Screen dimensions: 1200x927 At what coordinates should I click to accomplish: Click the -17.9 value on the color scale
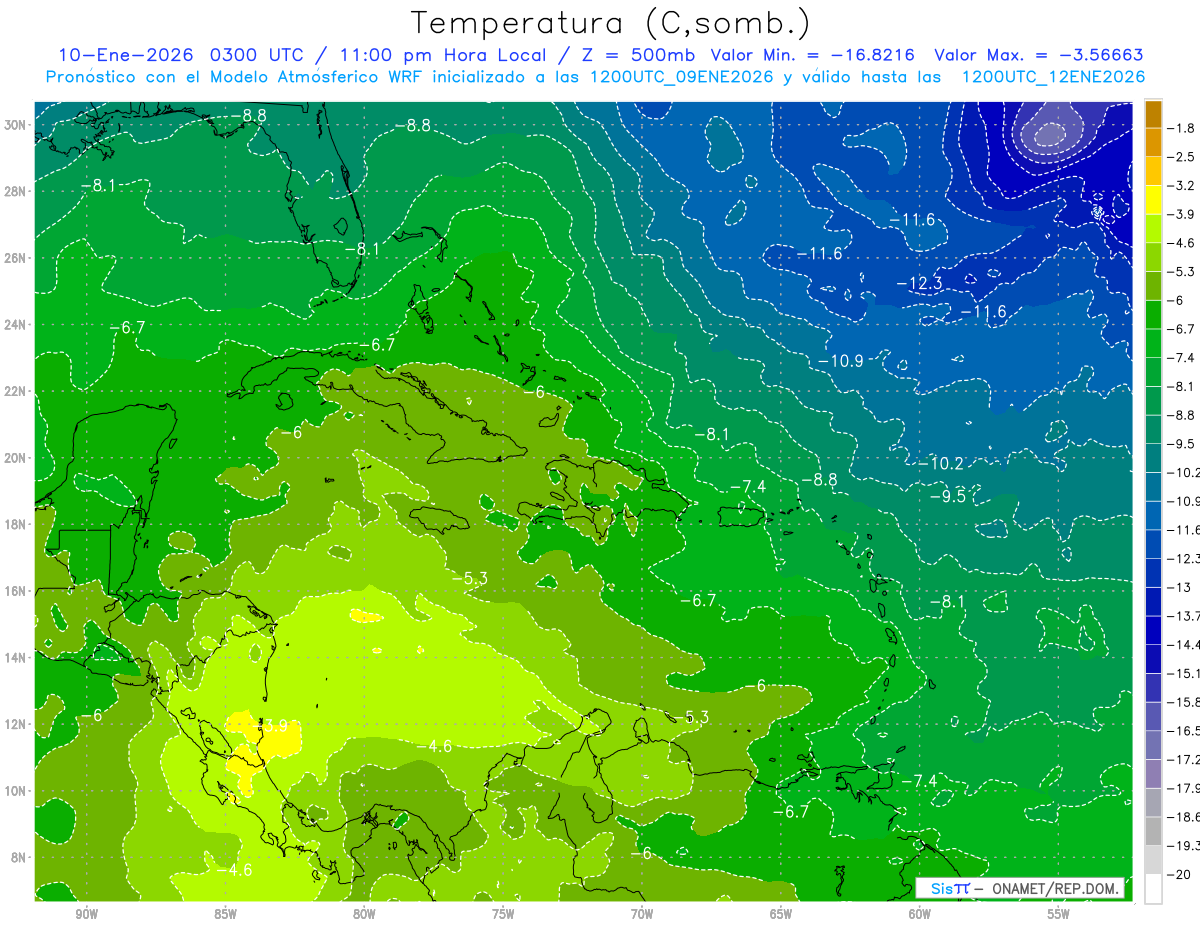pyautogui.click(x=1184, y=788)
